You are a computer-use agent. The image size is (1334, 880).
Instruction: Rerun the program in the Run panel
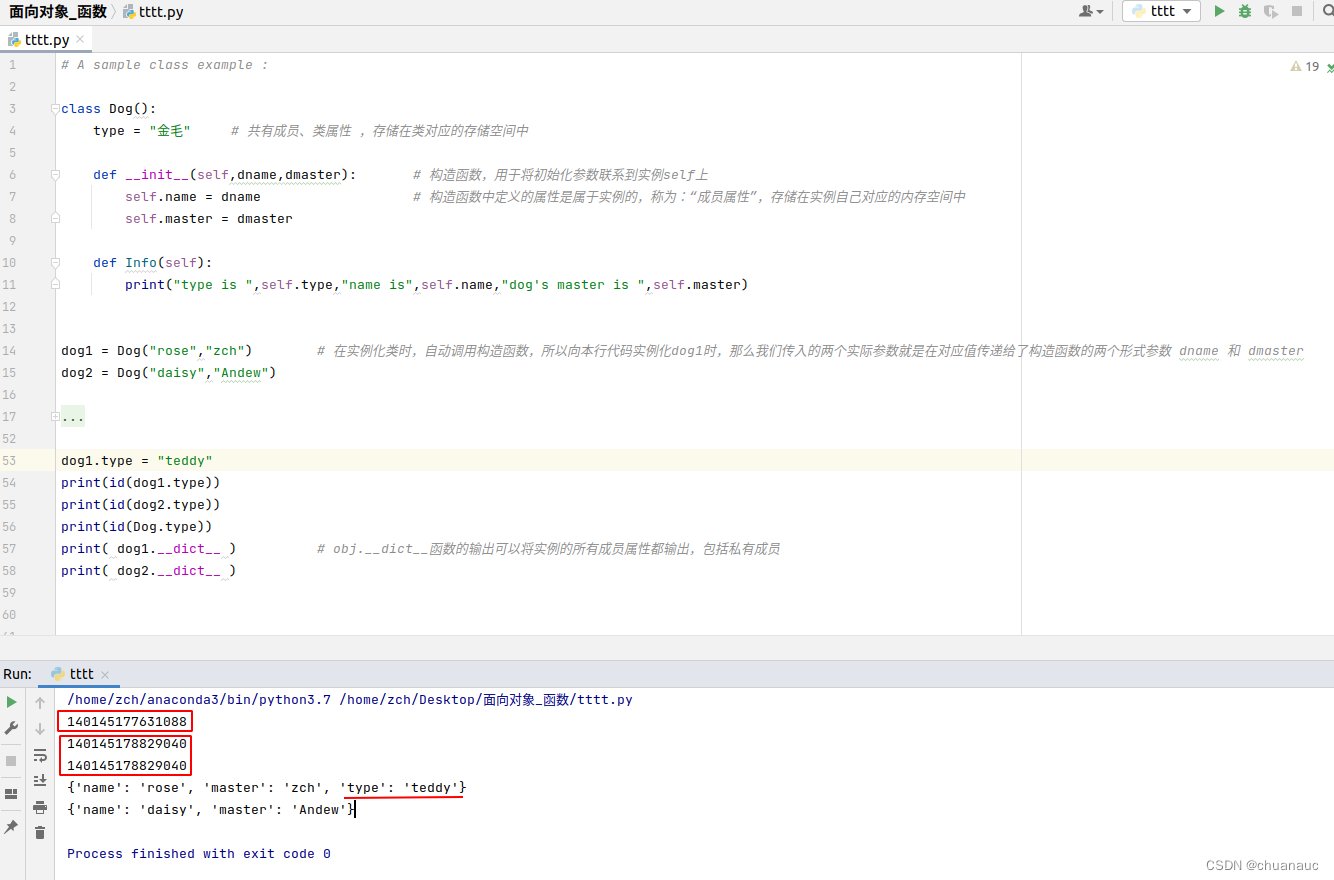[x=12, y=702]
